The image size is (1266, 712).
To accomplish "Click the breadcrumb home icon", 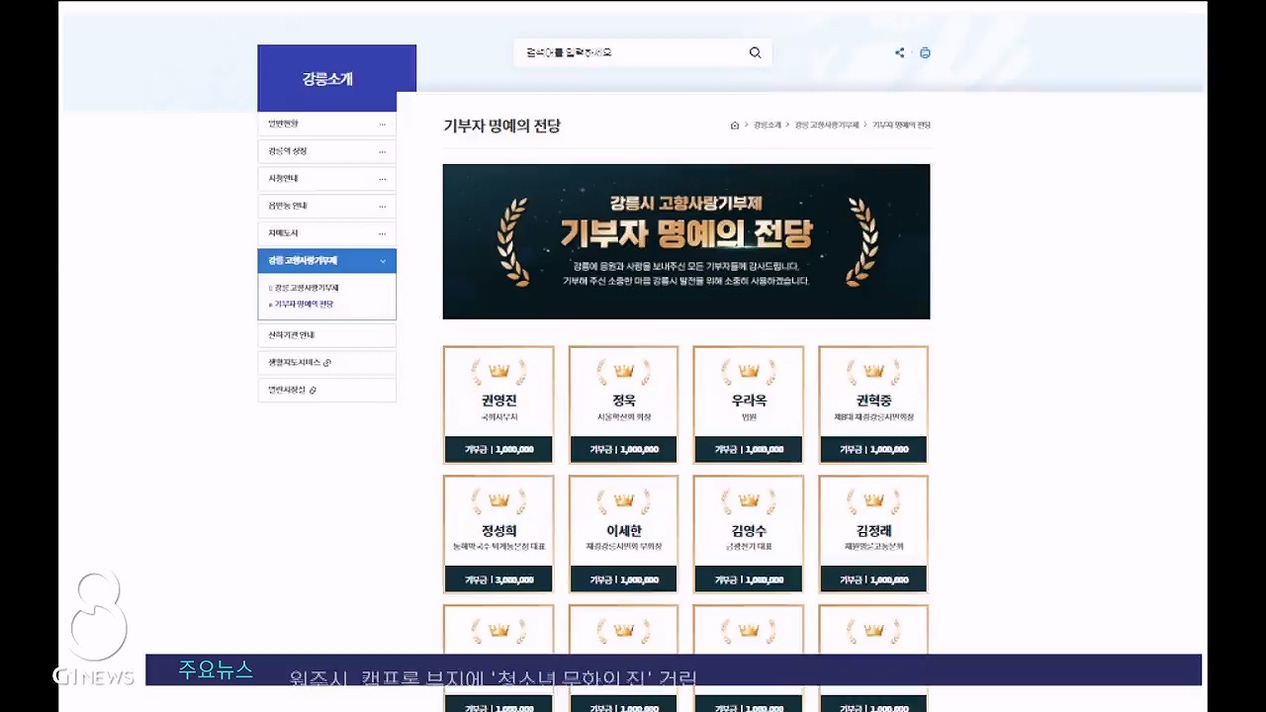I will pos(735,126).
